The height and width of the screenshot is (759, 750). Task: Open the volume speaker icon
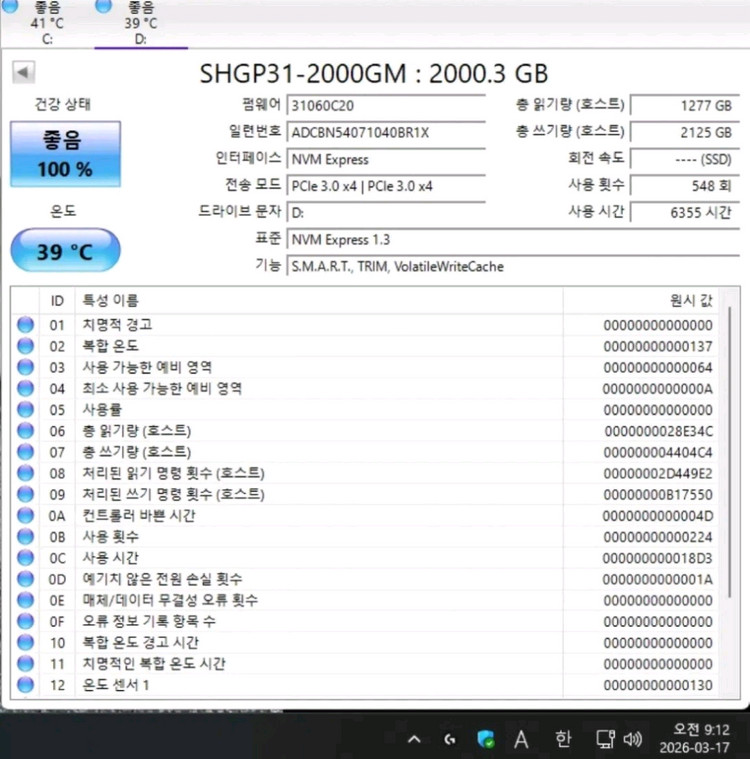point(632,739)
